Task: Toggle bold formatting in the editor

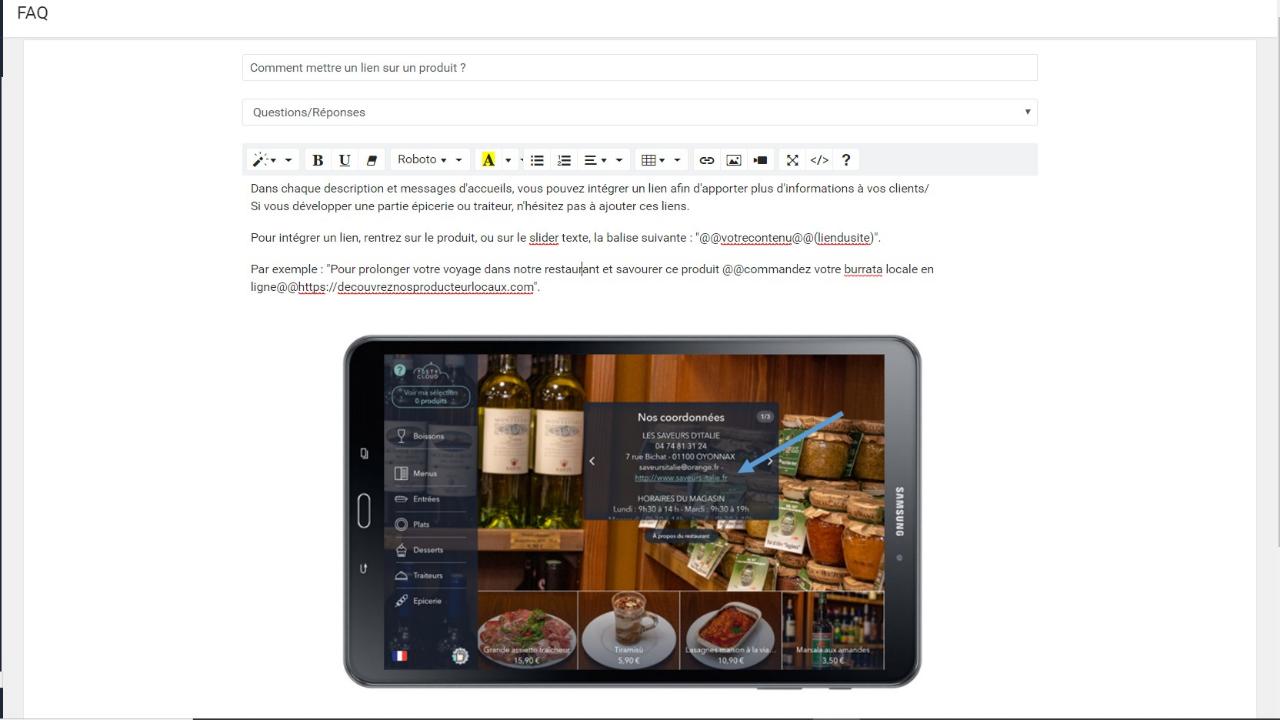Action: point(317,160)
